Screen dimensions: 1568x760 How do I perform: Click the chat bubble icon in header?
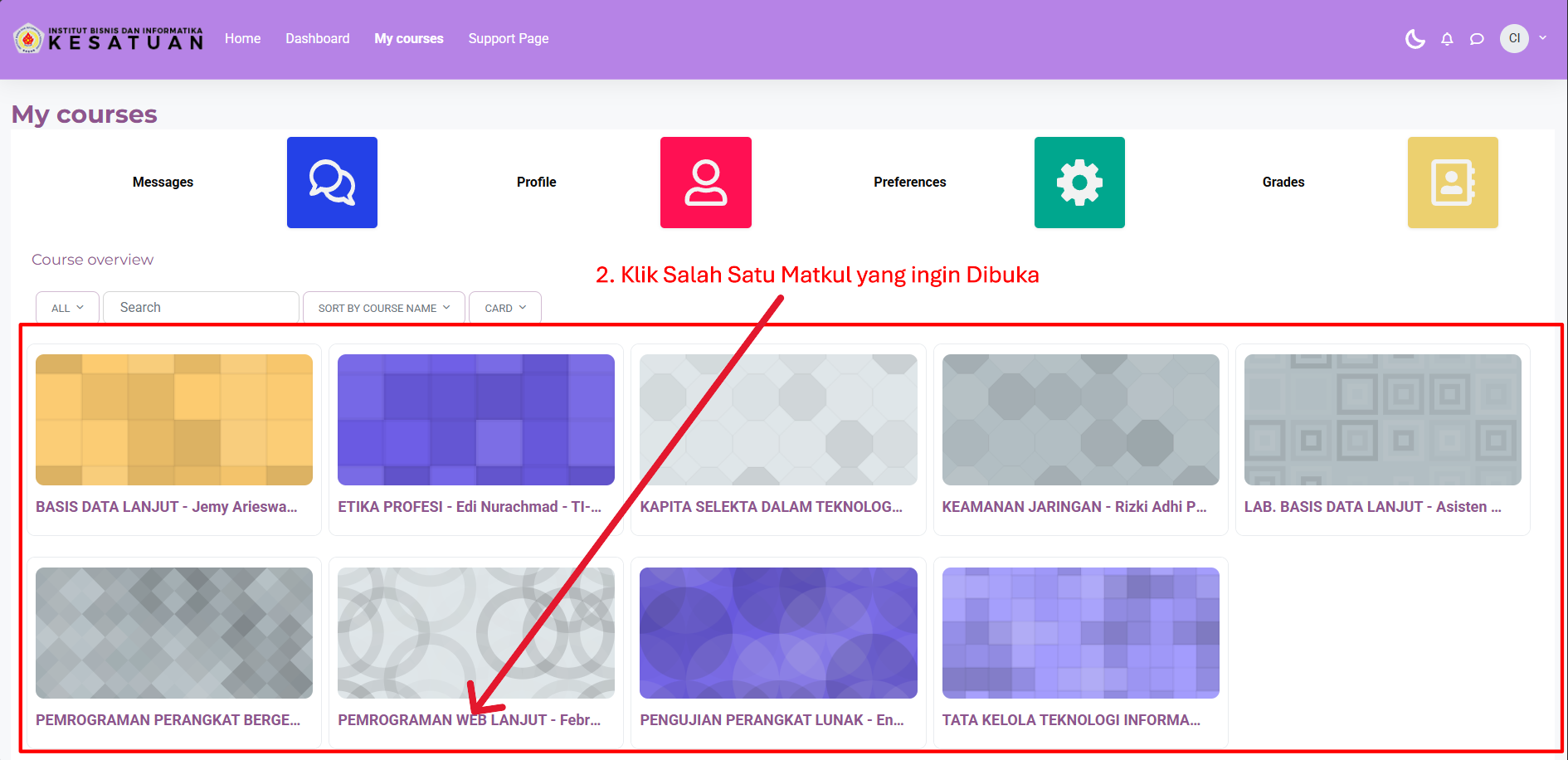pos(1477,39)
